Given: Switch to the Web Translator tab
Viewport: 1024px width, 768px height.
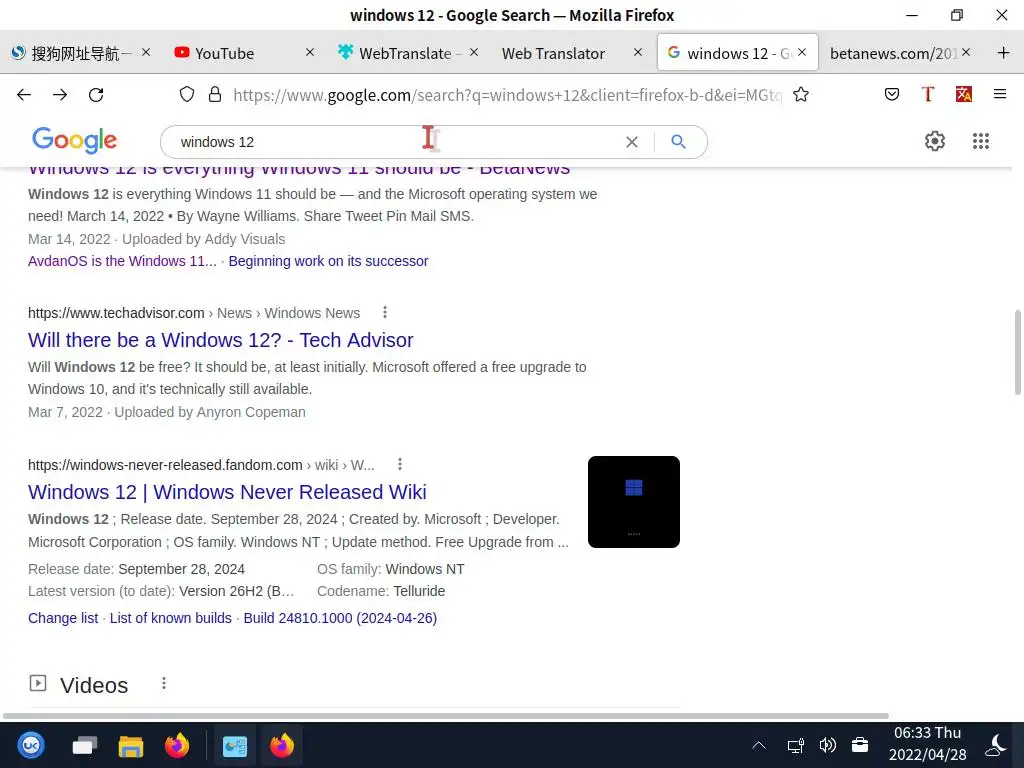Looking at the screenshot, I should [553, 53].
